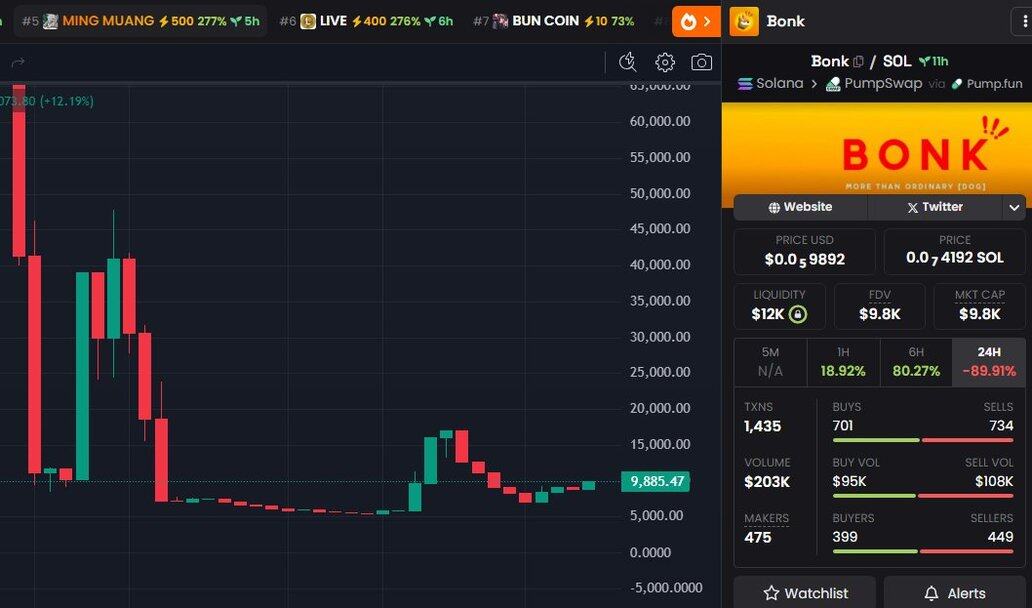Click the BUY VOL value $95K
This screenshot has height=608, width=1032.
coord(850,482)
